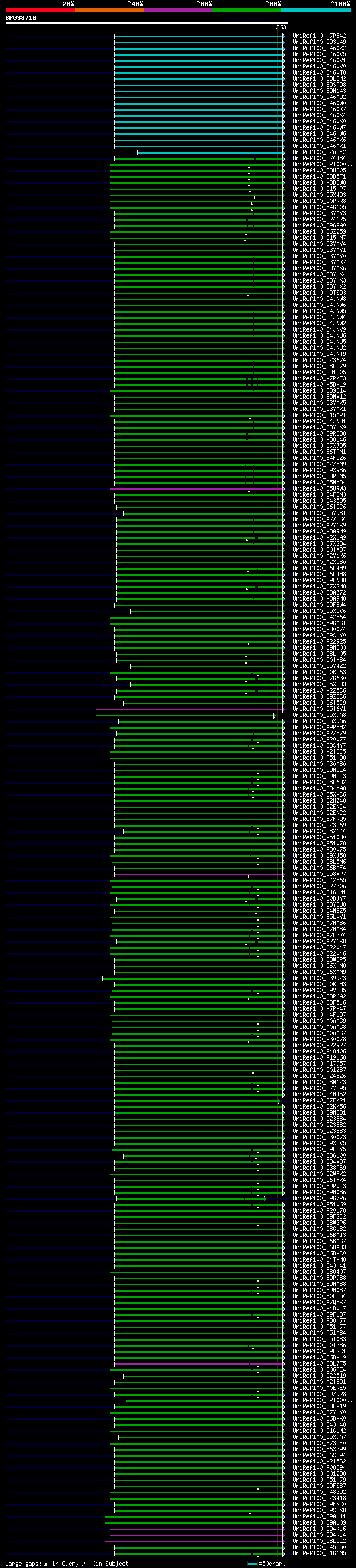Viewport: 356px width, 1568px height.
Task: Click the magenta alignment bar for Q5I6Y1
Action: 190,709
